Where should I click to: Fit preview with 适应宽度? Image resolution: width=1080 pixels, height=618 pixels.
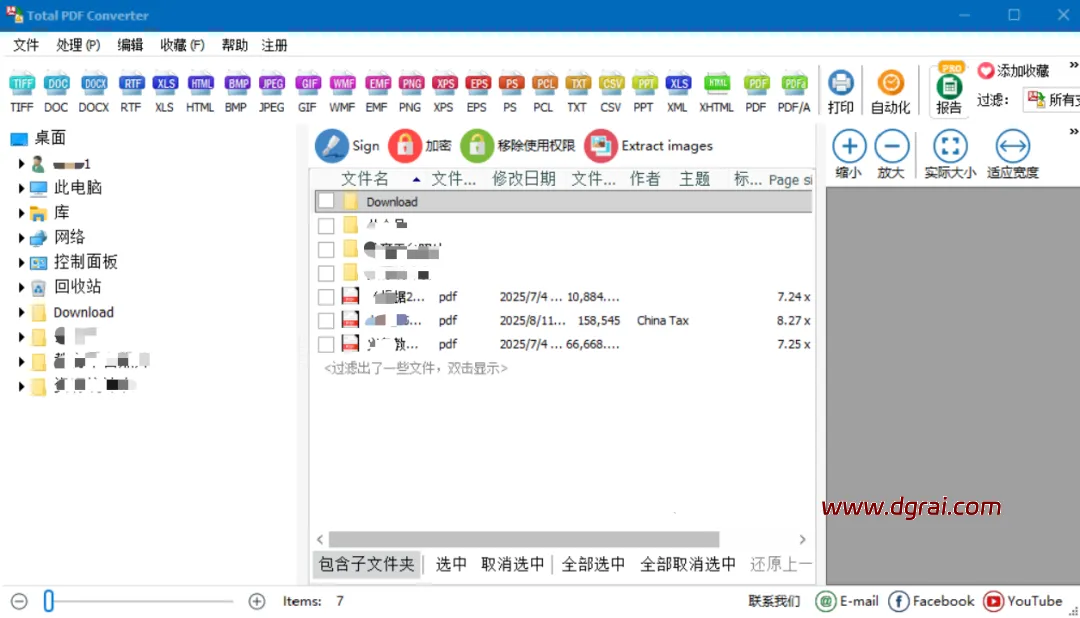coord(1012,154)
